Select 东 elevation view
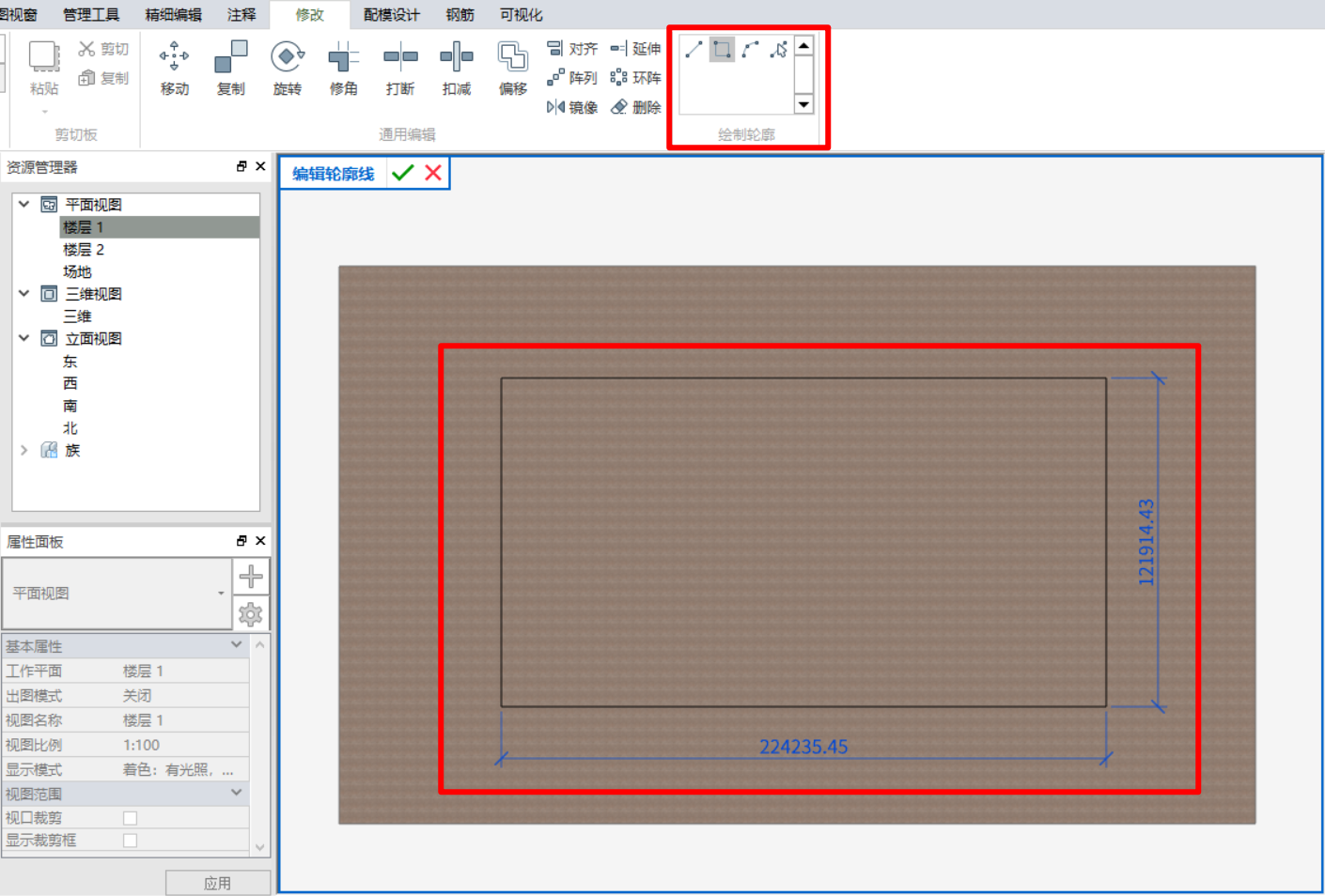The image size is (1325, 896). pos(70,362)
